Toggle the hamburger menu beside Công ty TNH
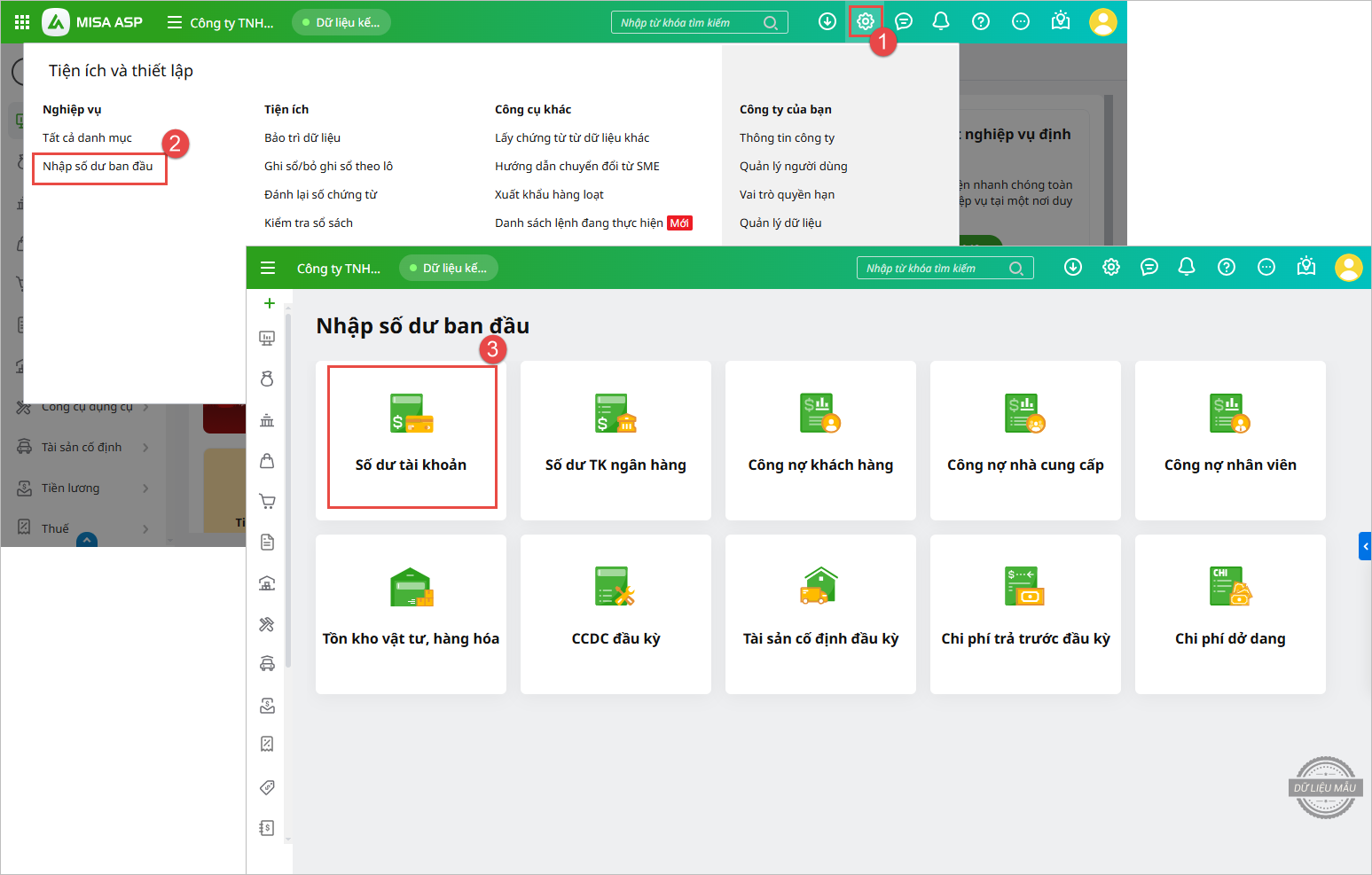This screenshot has height=875, width=1372. pyautogui.click(x=175, y=23)
